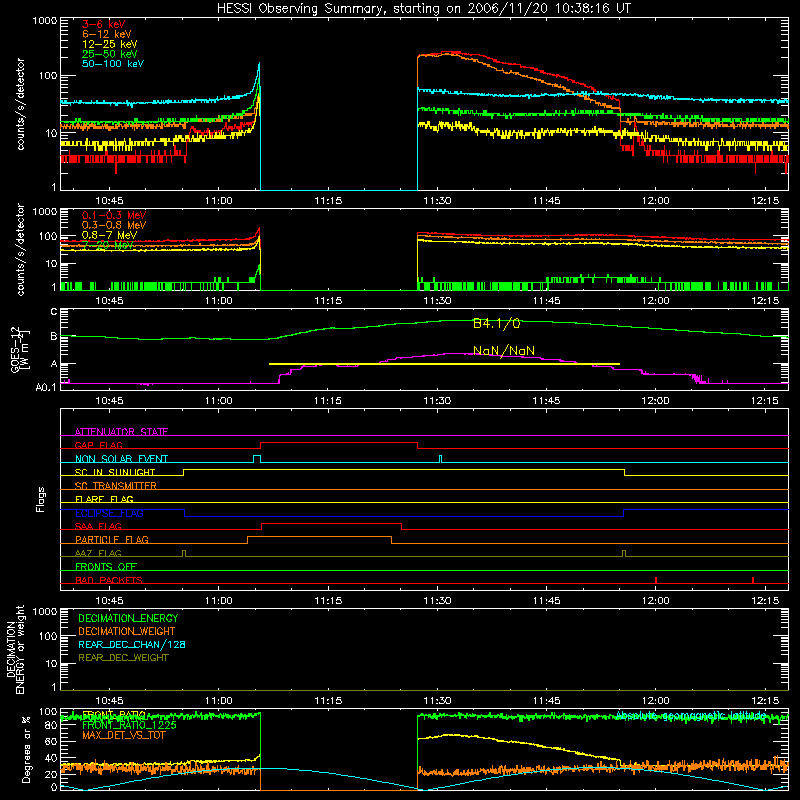Screen dimensions: 800x800
Task: Click the FRONT_RATIO_1225 legend label
Action: click(x=129, y=725)
